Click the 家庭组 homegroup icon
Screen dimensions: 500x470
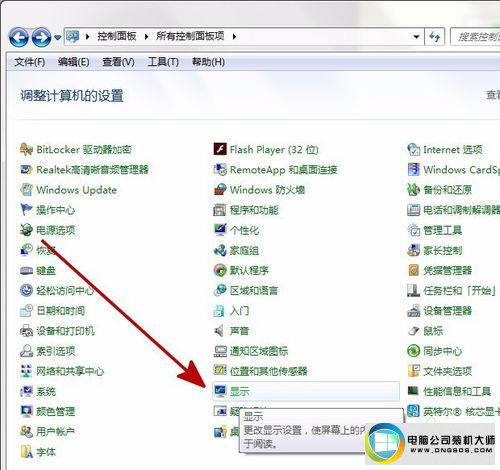click(220, 250)
